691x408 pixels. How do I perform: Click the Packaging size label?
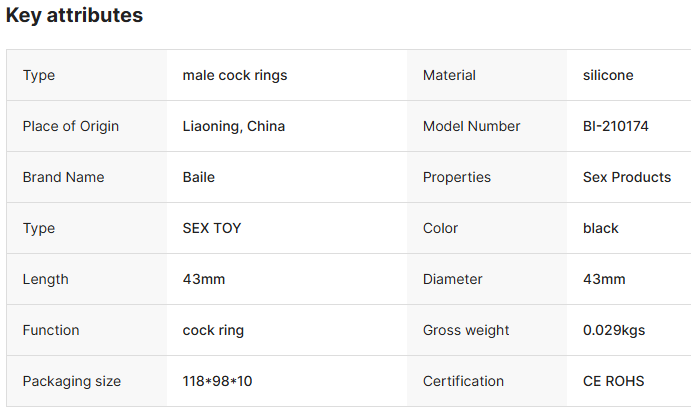coord(71,381)
